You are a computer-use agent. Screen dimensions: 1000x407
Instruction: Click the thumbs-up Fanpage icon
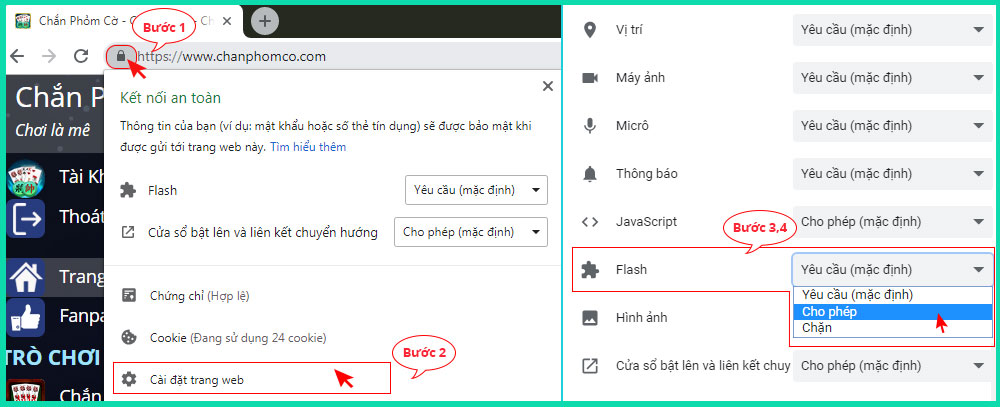pos(26,317)
